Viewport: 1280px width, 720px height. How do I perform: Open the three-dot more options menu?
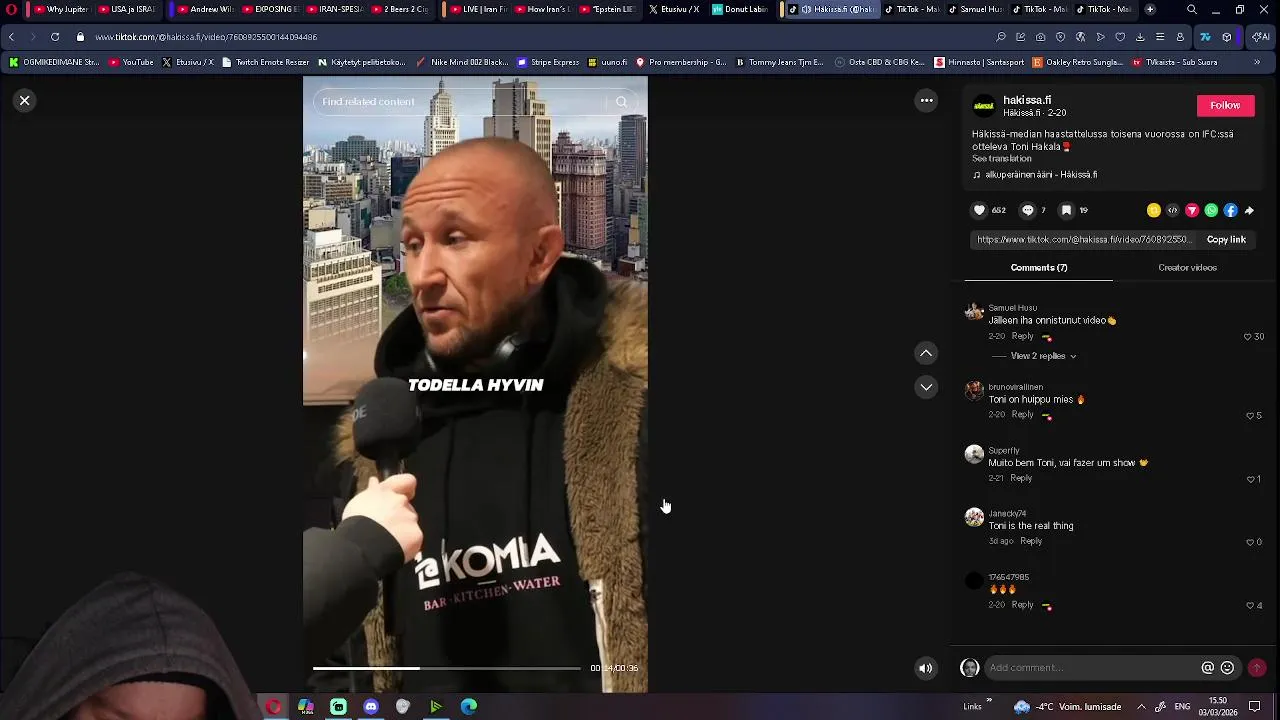(x=927, y=100)
